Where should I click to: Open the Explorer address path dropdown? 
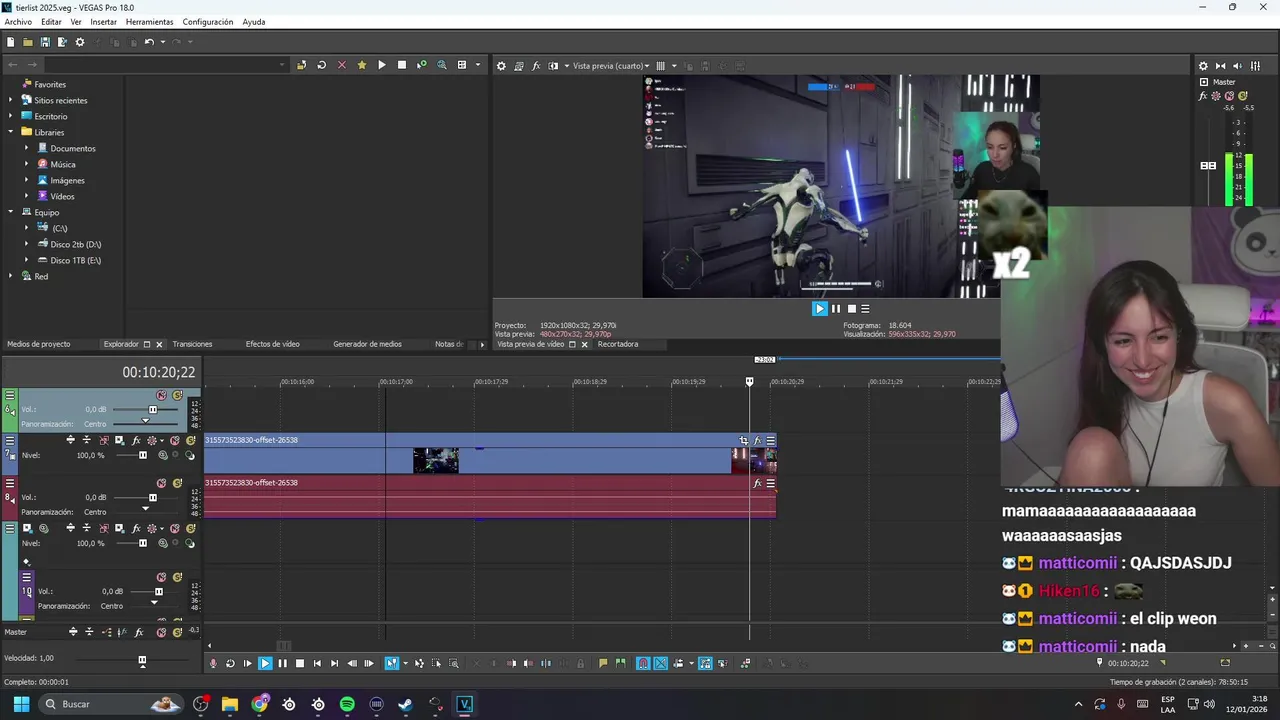coord(282,65)
